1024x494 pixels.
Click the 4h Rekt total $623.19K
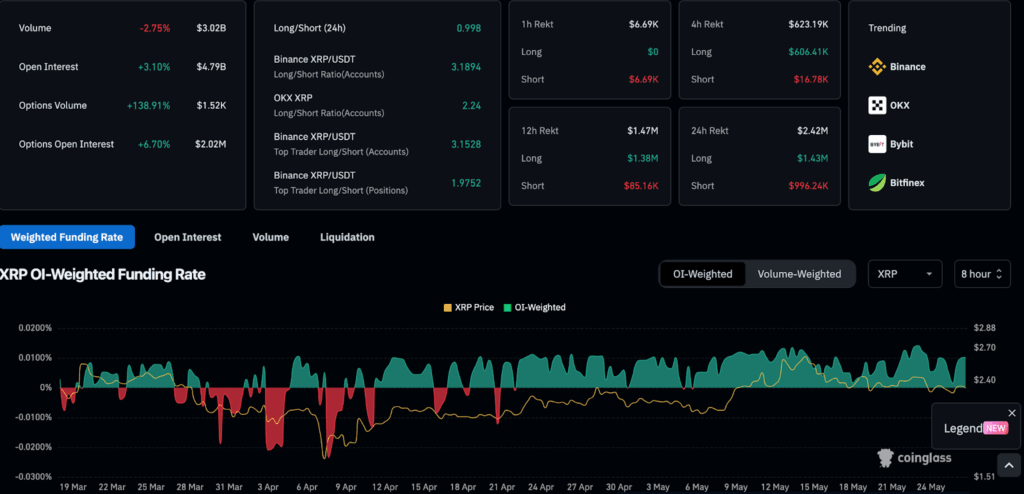tap(808, 24)
